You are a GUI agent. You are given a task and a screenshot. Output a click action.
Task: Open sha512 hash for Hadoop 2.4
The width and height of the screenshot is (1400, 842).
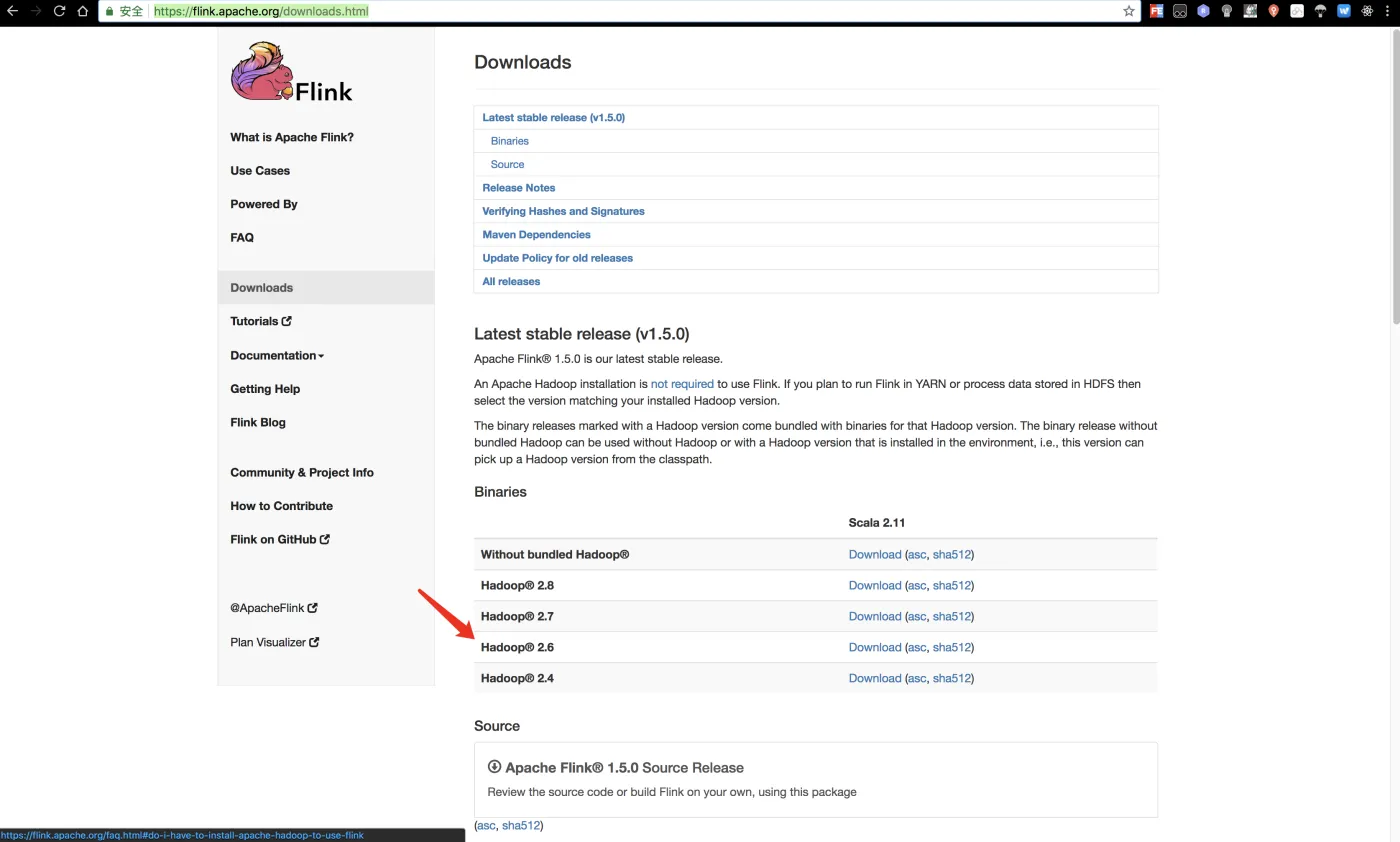951,678
